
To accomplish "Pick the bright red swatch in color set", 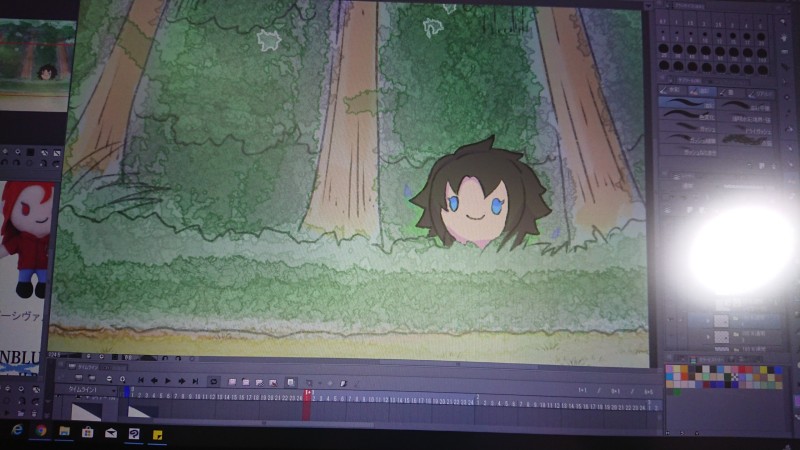I will coord(742,369).
